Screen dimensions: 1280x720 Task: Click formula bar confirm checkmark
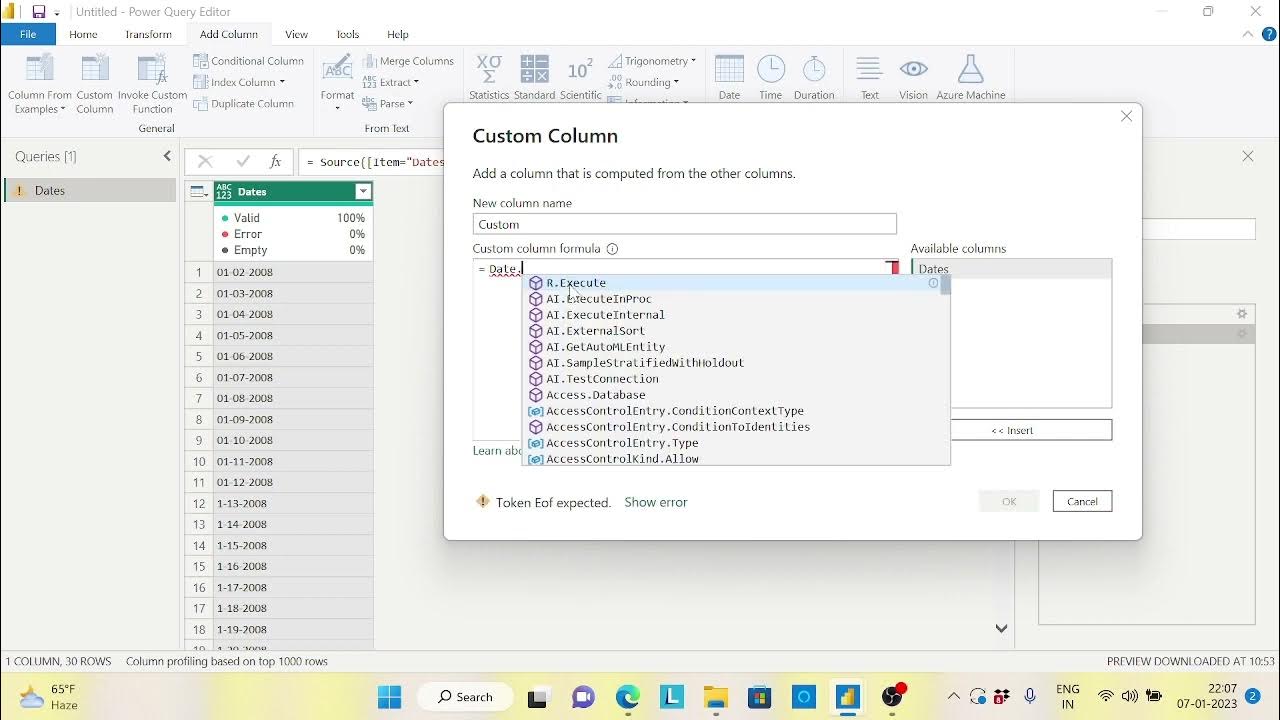(x=242, y=161)
